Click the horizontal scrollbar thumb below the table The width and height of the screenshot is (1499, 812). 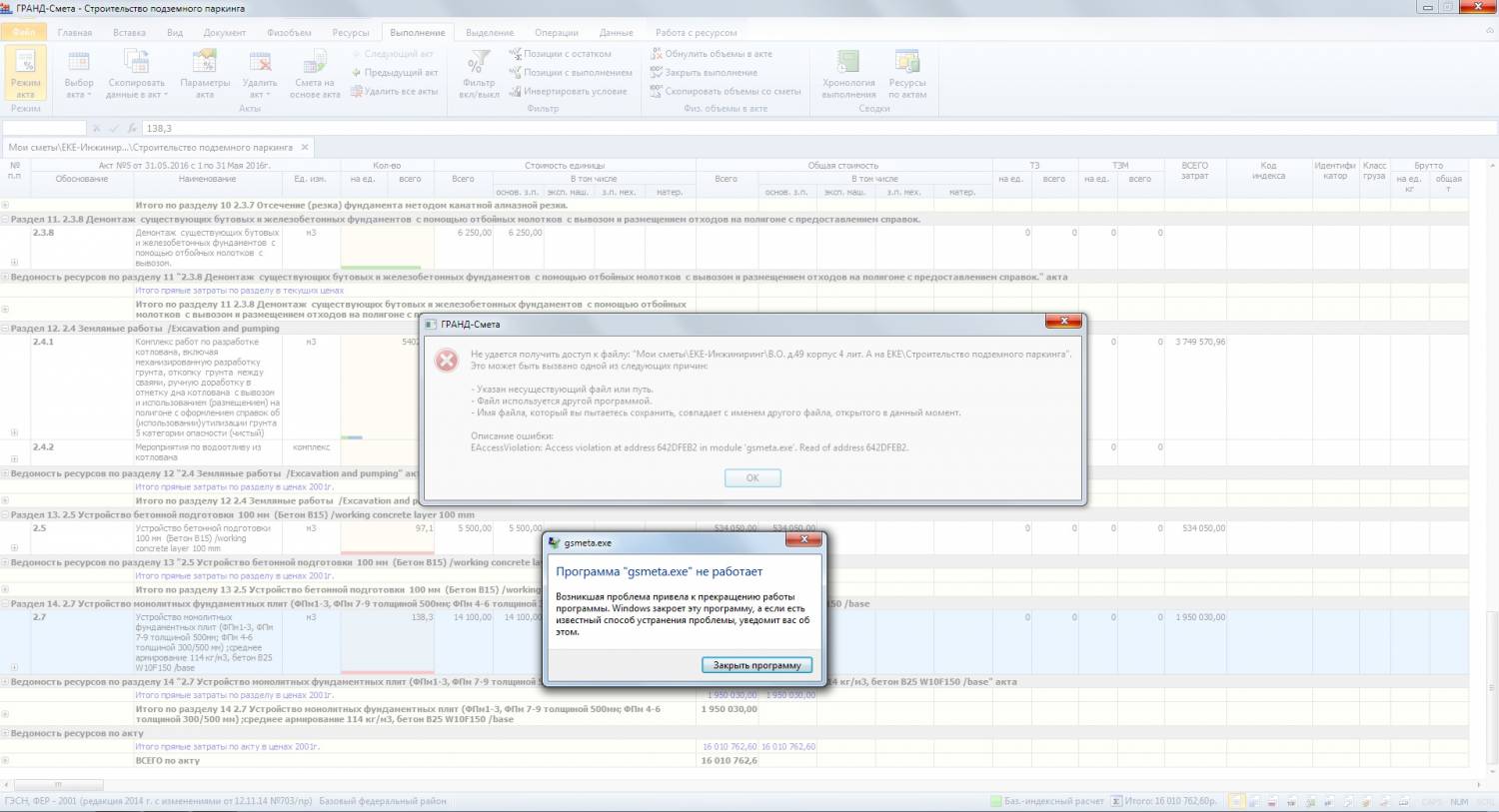pos(58,785)
